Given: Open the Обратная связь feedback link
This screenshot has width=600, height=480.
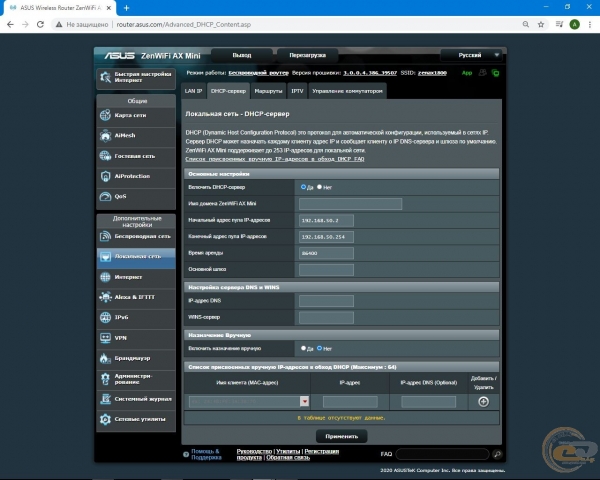Looking at the screenshot, I should (x=288, y=457).
